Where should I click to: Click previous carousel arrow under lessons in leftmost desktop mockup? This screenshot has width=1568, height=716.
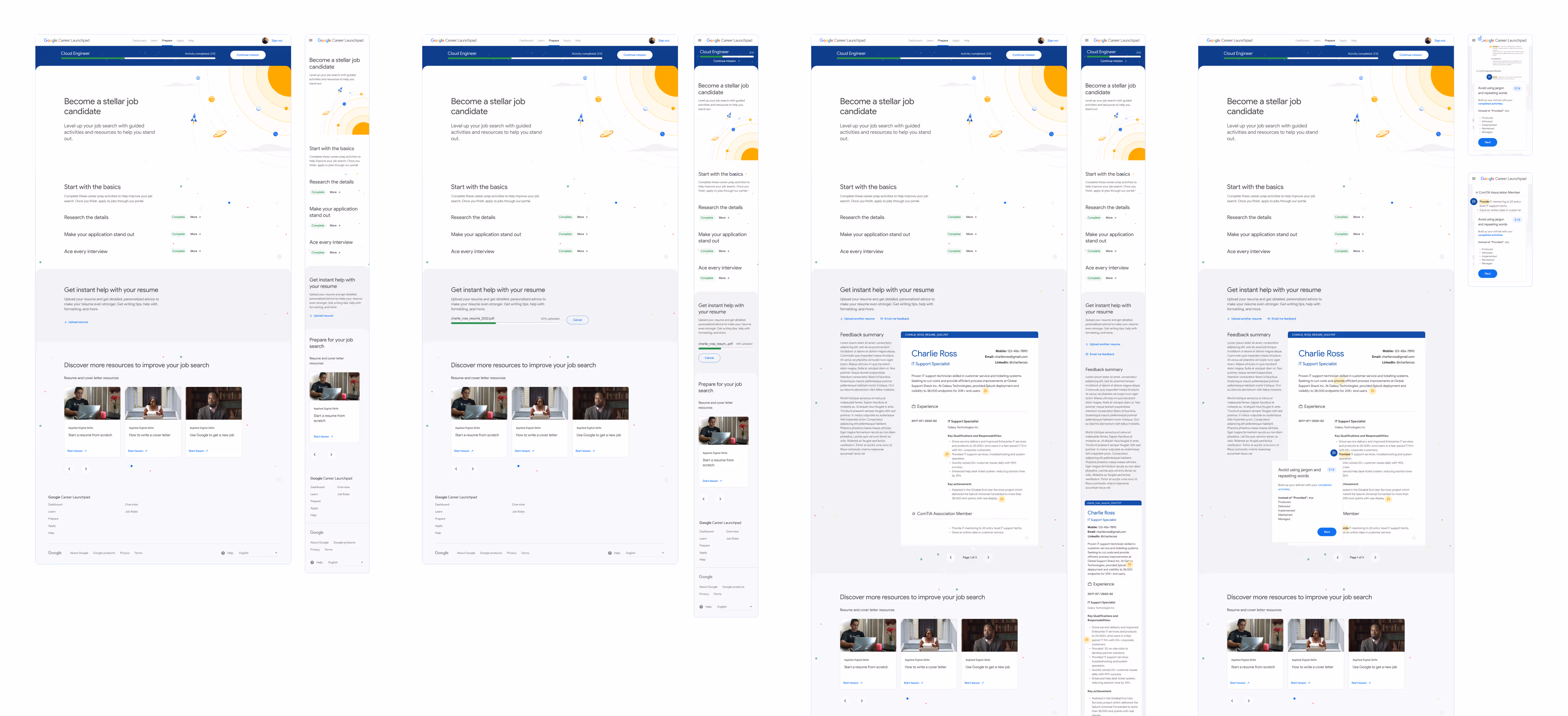click(x=70, y=469)
